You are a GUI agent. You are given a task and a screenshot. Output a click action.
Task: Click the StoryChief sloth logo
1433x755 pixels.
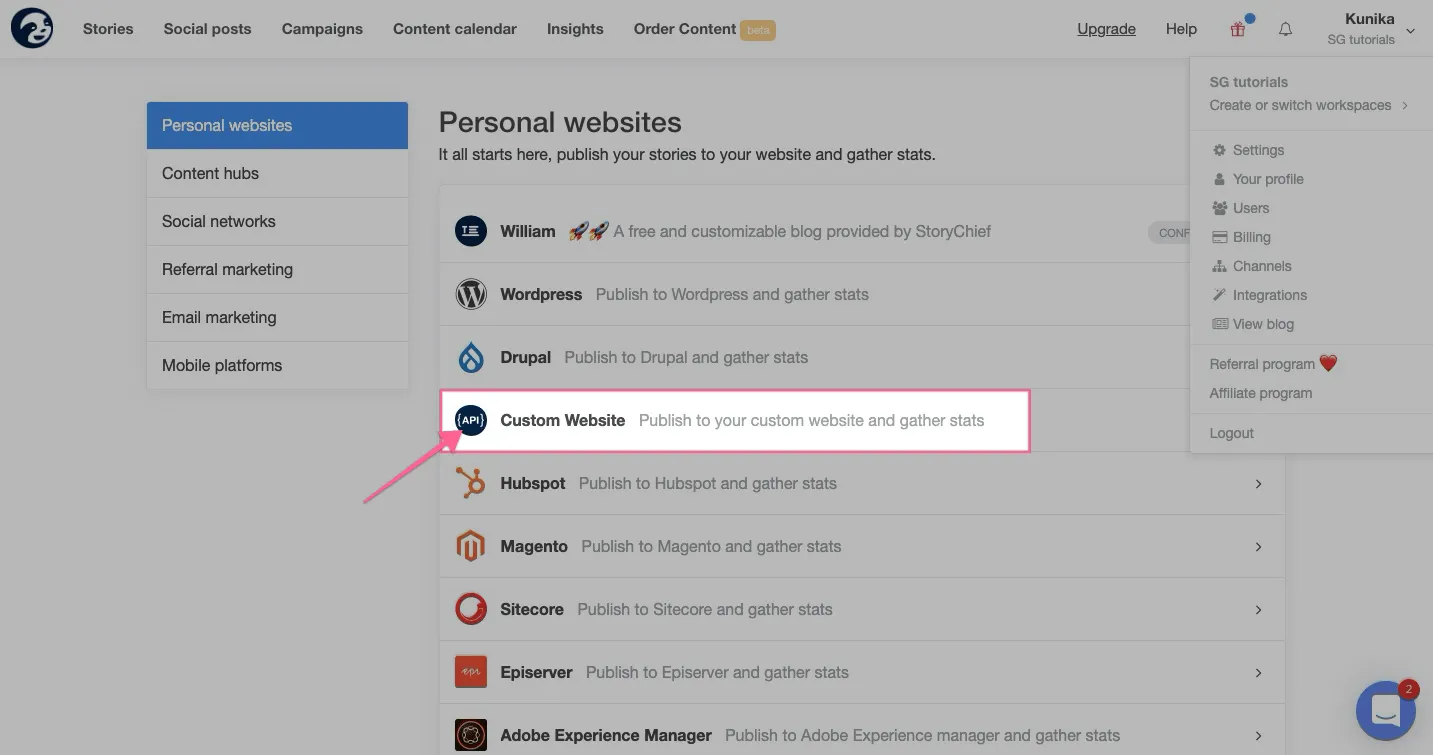click(x=32, y=28)
